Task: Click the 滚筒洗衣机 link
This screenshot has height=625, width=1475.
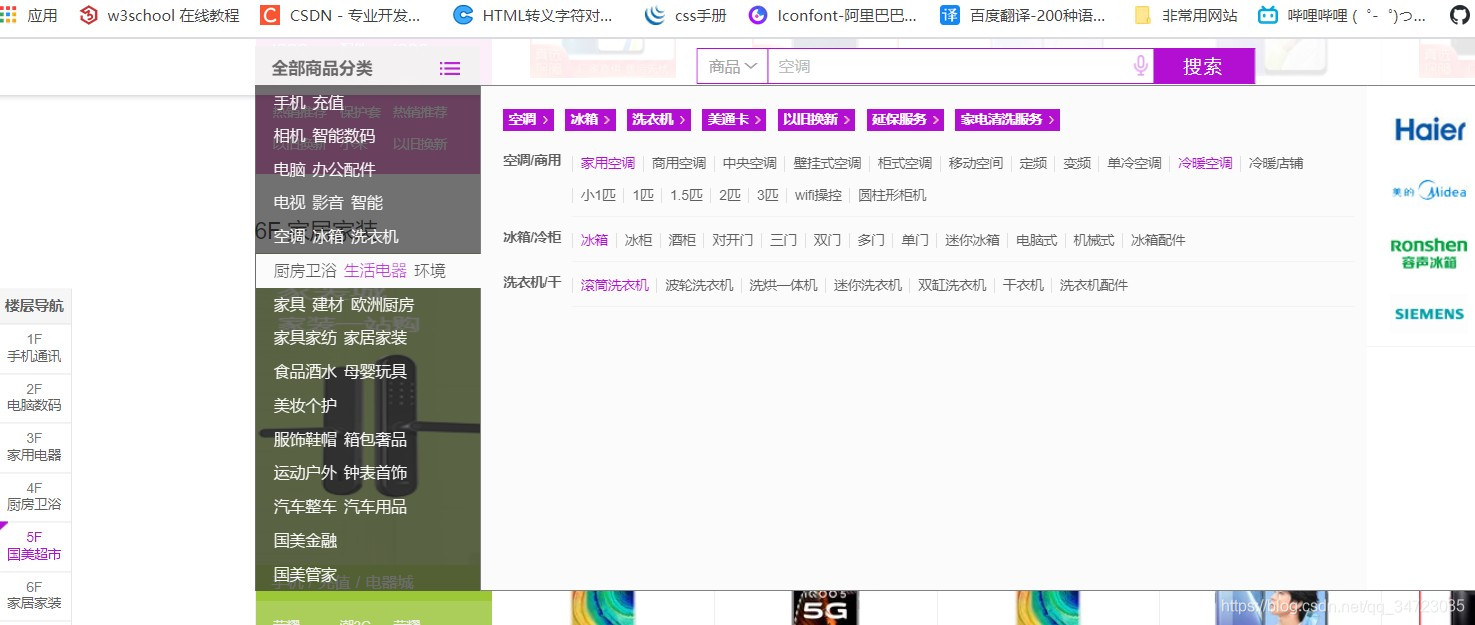Action: (x=615, y=285)
